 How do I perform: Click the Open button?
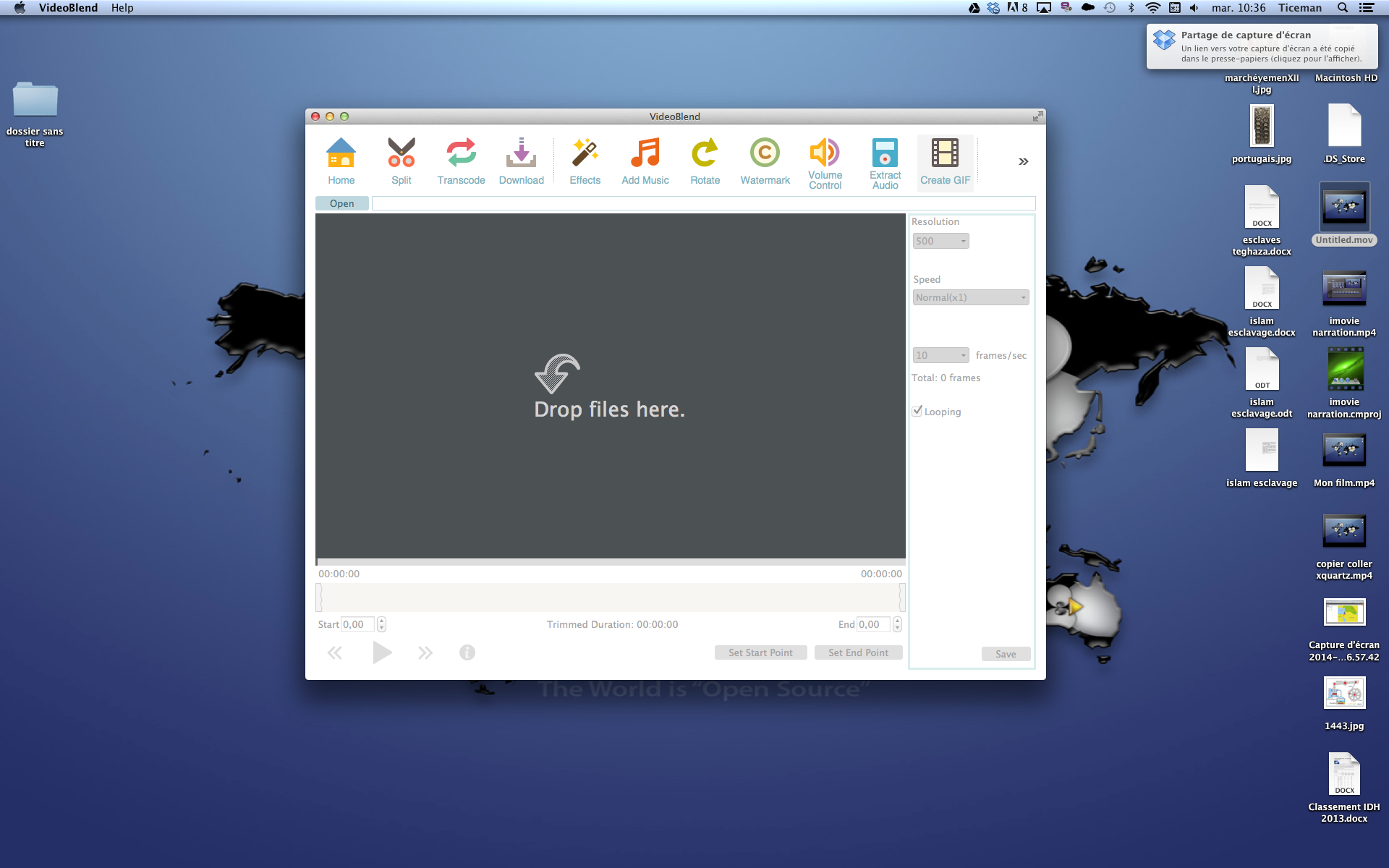pos(341,203)
